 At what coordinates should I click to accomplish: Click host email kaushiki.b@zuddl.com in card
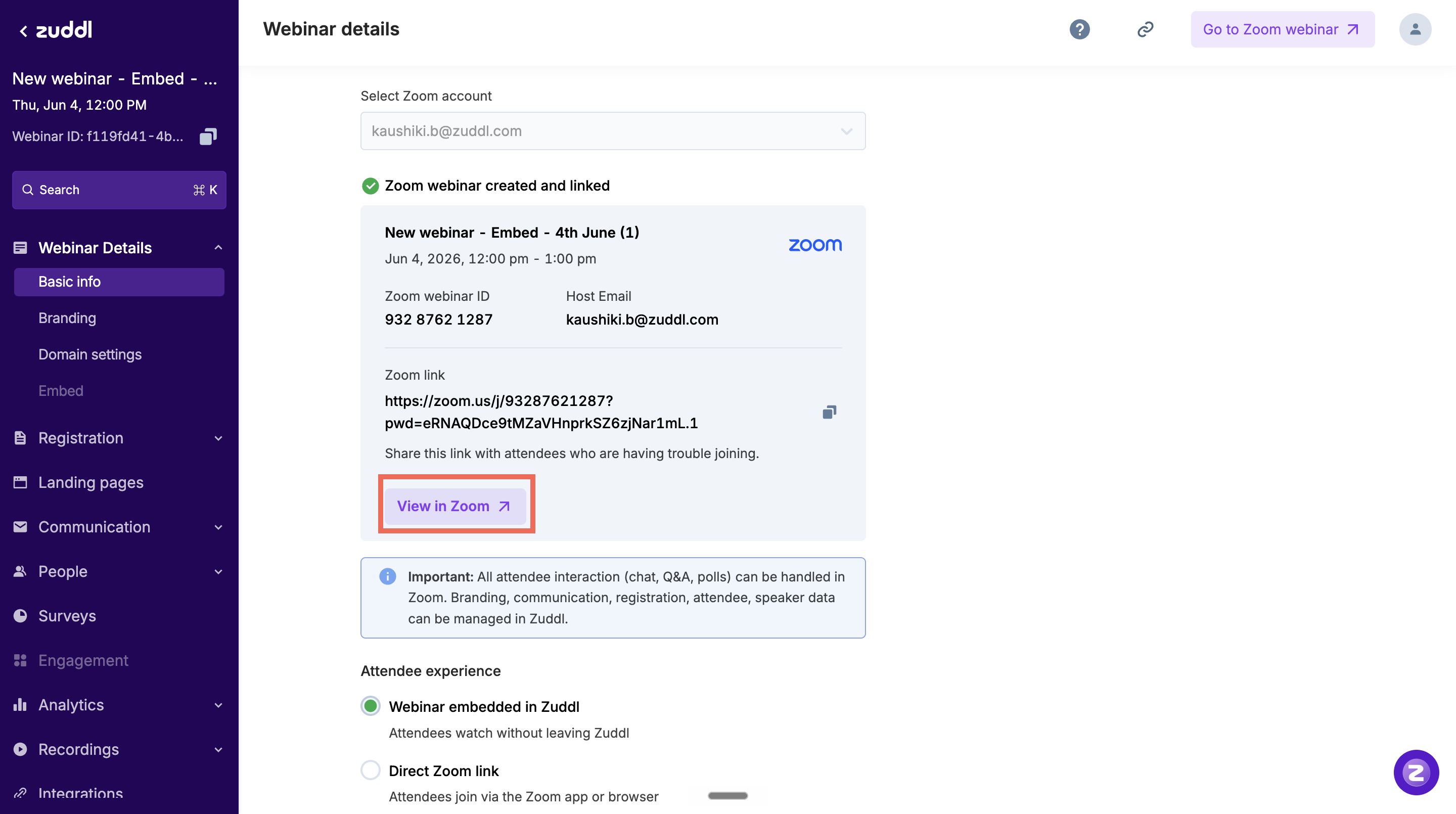click(642, 320)
